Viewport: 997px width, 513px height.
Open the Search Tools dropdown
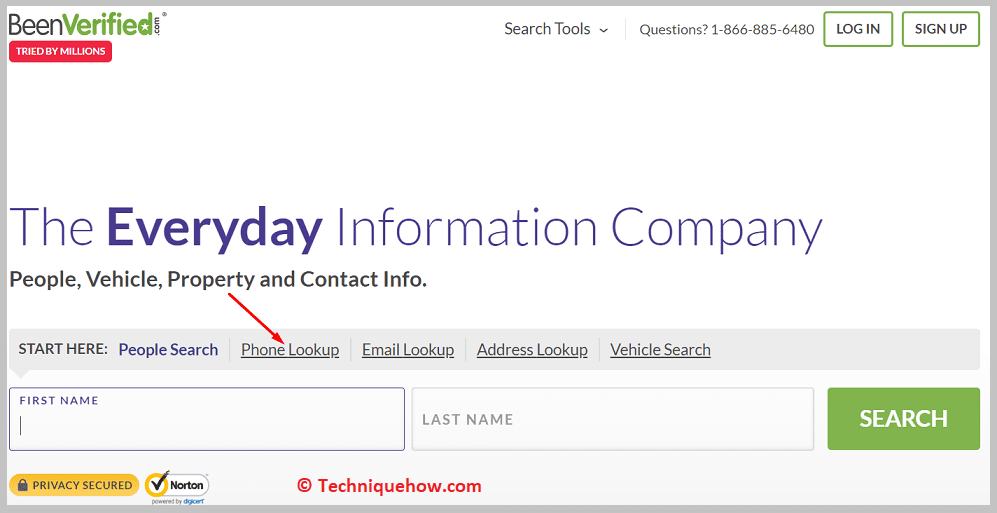[x=556, y=29]
